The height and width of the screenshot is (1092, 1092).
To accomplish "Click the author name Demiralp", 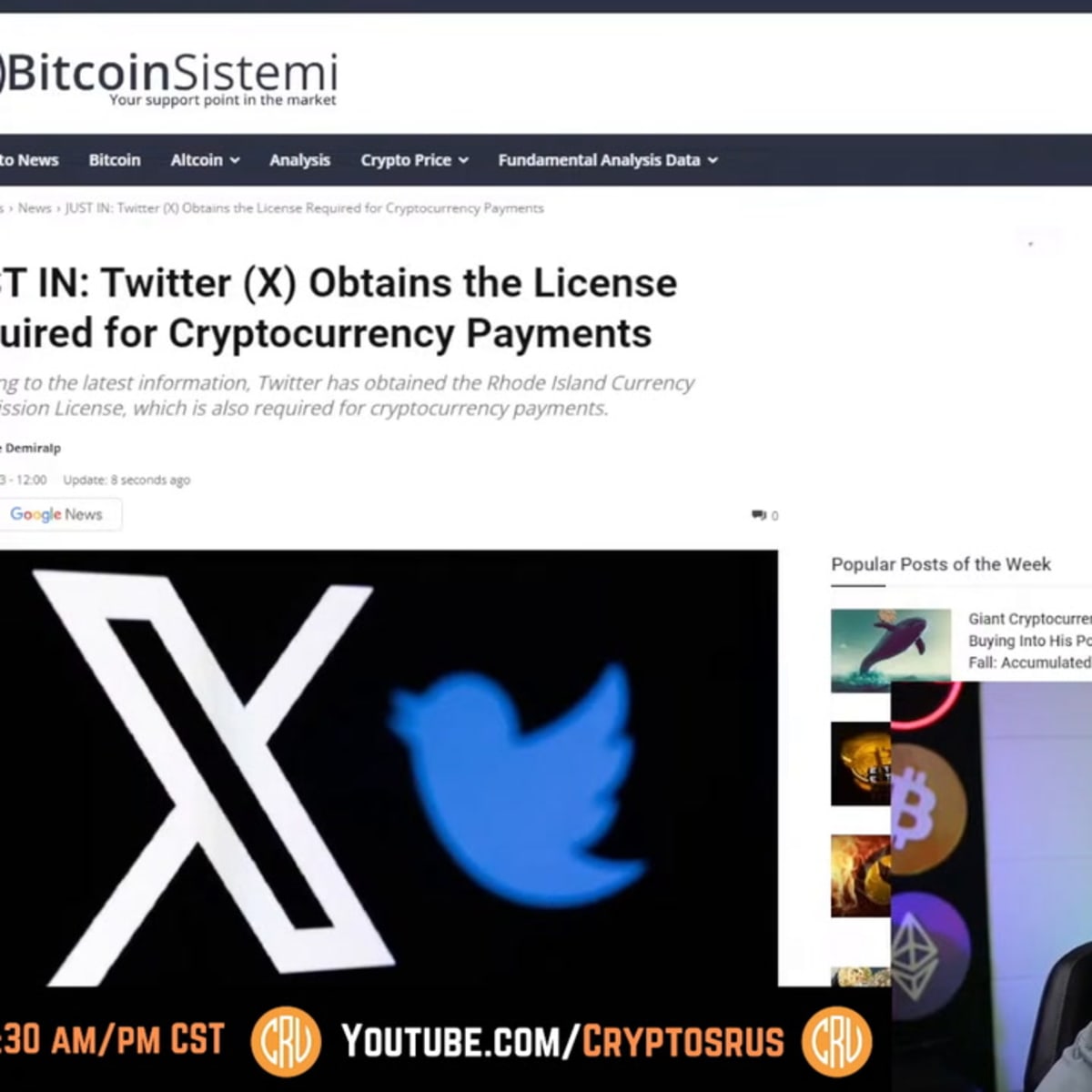I will 31,448.
